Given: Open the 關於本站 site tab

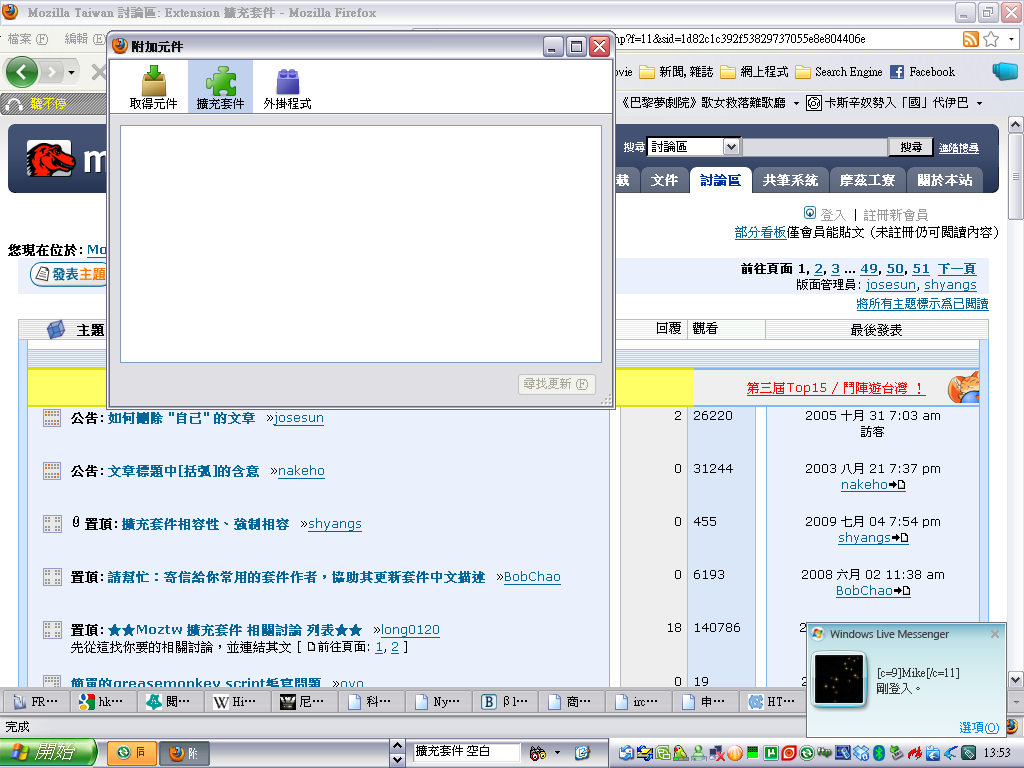Looking at the screenshot, I should pos(944,180).
